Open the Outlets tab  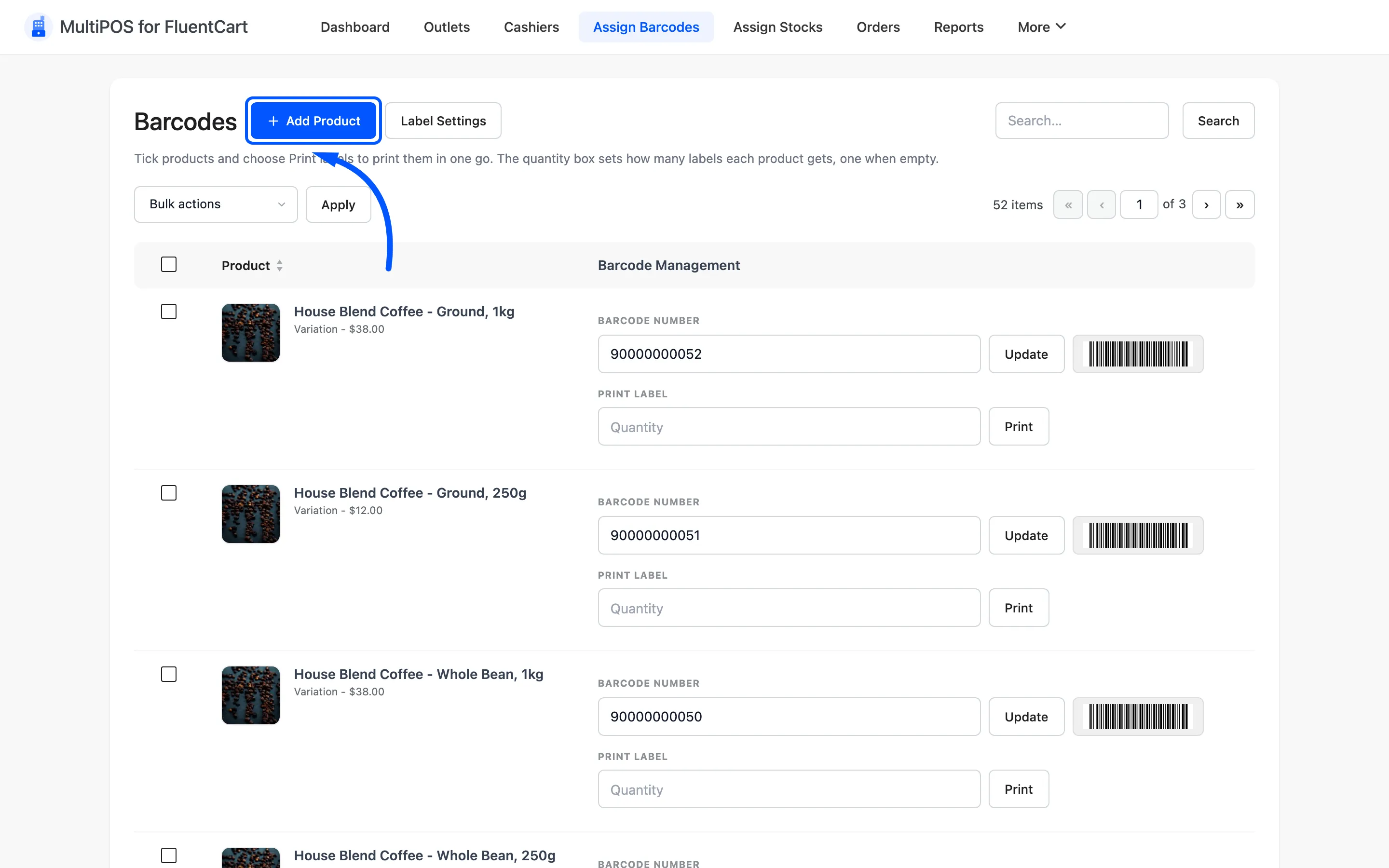447,27
